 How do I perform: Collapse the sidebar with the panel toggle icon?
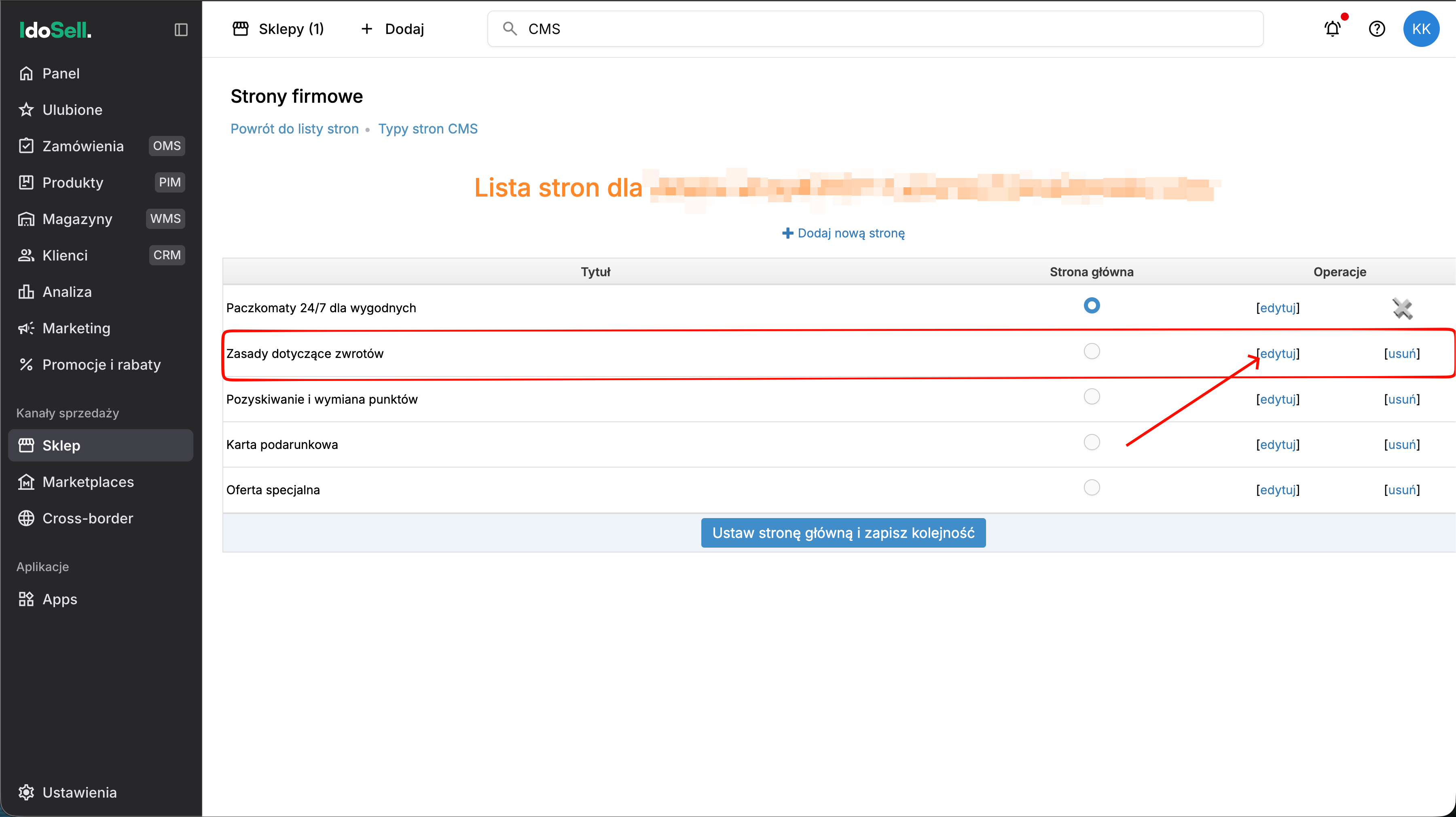tap(181, 30)
